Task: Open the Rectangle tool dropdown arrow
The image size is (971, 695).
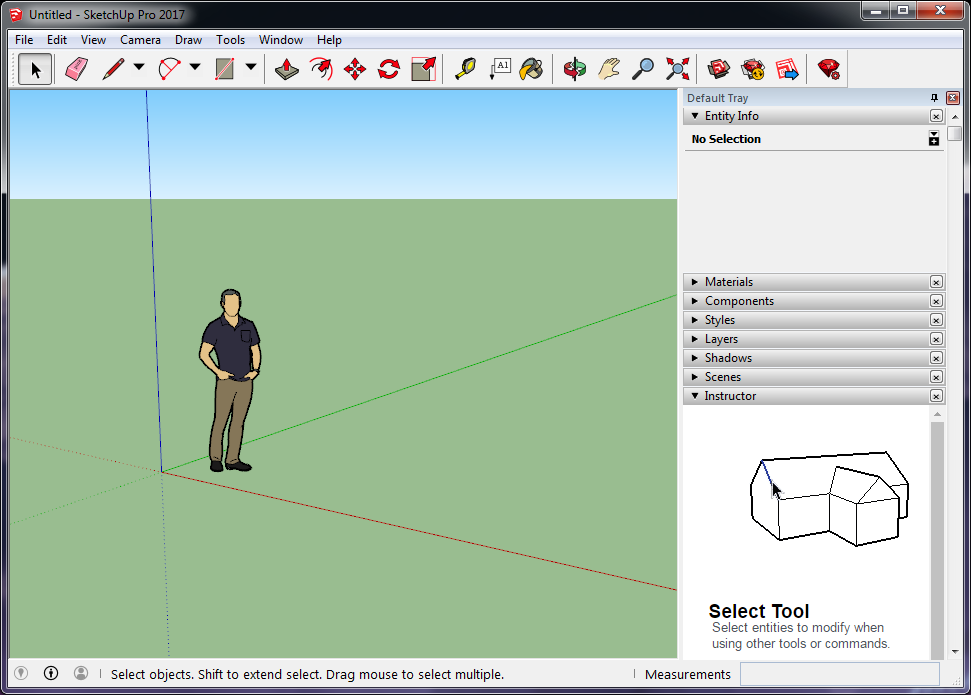Action: (x=251, y=68)
